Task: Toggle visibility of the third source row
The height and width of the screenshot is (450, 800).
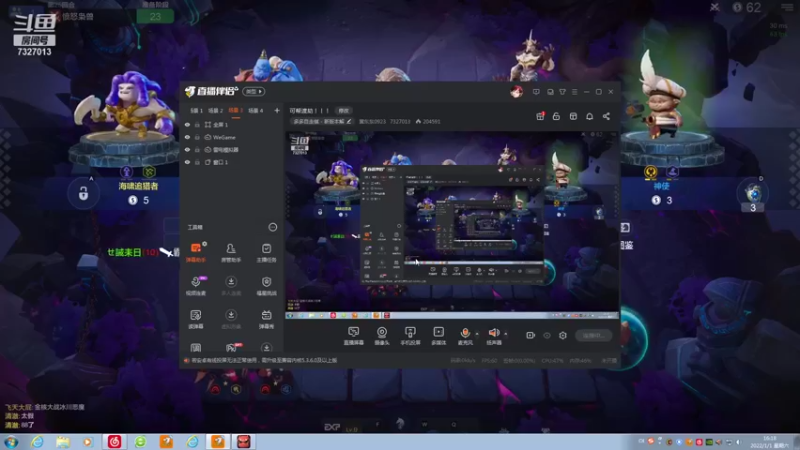Action: [187, 150]
